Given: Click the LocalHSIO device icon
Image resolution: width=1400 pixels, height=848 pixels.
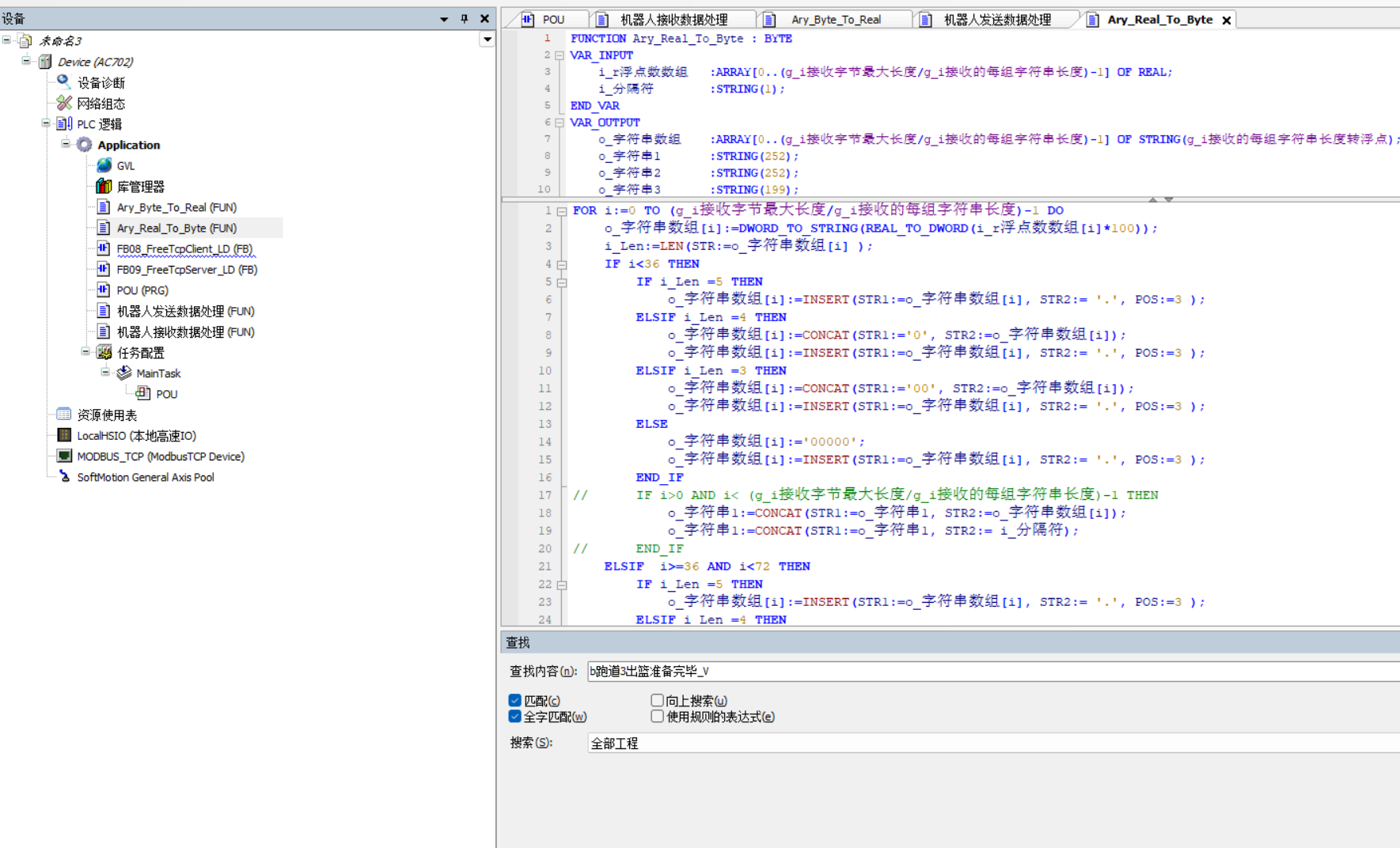Looking at the screenshot, I should (64, 435).
